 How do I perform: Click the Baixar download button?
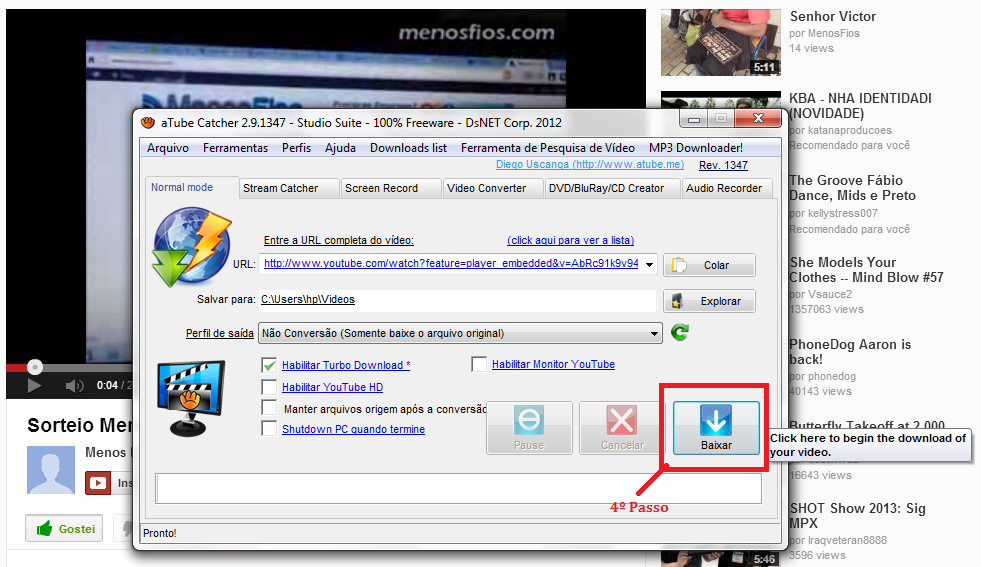tap(716, 427)
